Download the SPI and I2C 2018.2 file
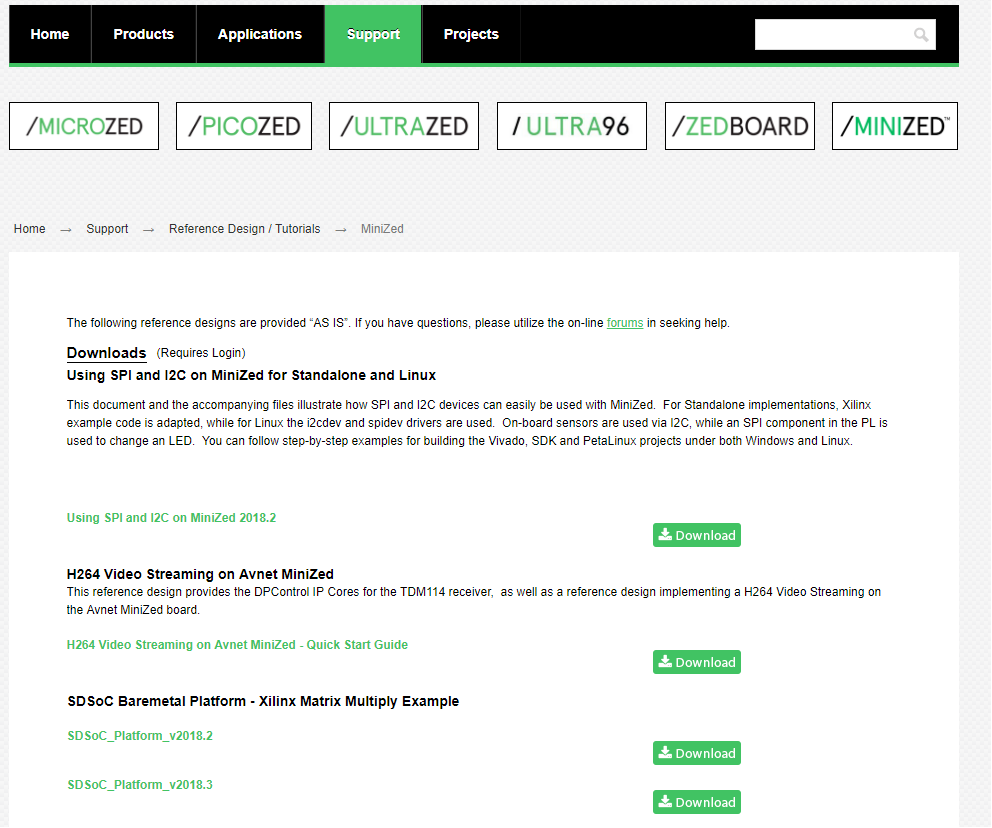 [697, 535]
